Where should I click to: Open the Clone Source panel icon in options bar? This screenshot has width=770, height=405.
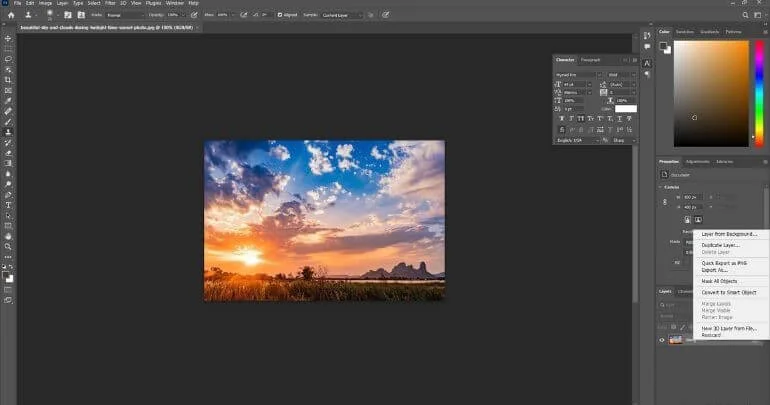click(x=81, y=15)
